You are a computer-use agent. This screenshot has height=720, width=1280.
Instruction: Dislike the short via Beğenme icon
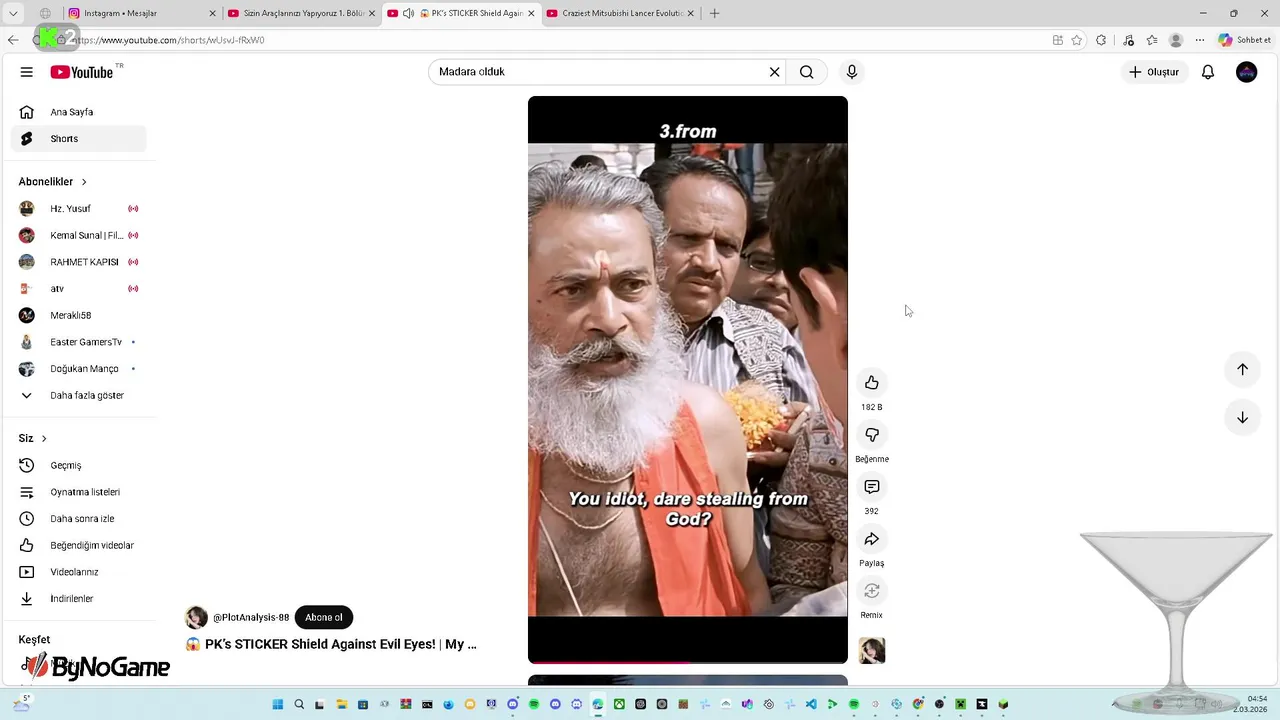pyautogui.click(x=872, y=435)
